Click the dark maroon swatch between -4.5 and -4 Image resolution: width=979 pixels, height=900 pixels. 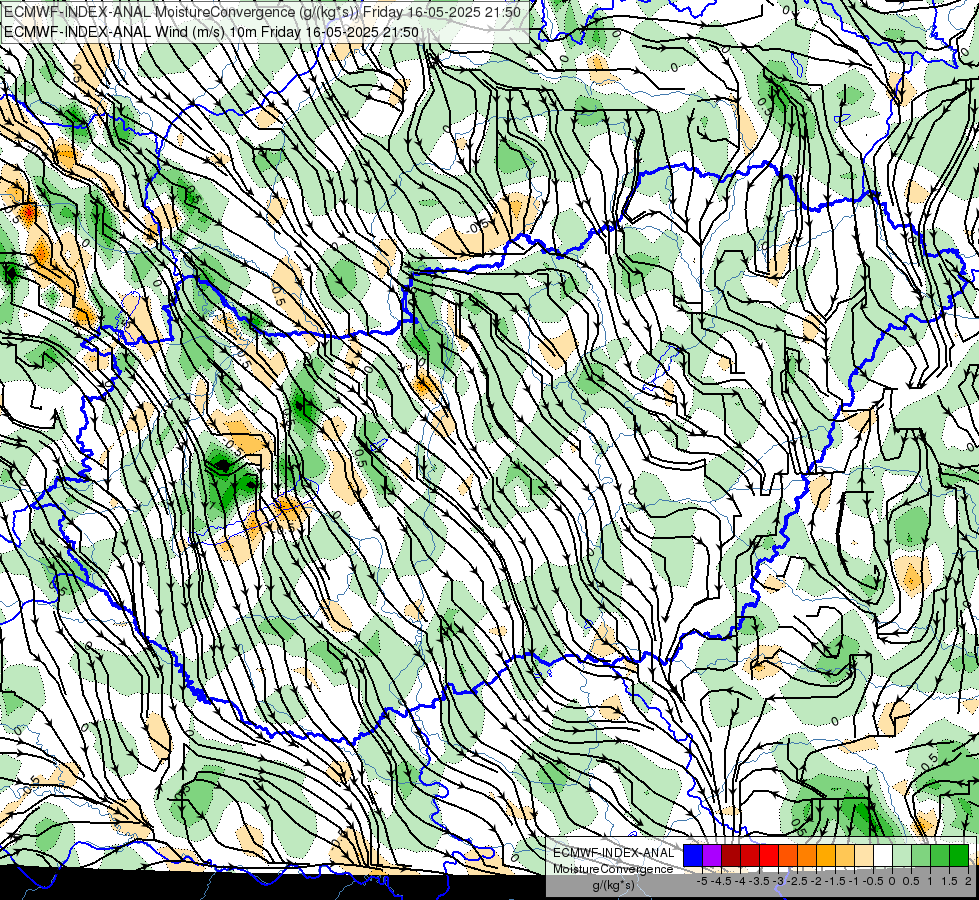pos(731,855)
